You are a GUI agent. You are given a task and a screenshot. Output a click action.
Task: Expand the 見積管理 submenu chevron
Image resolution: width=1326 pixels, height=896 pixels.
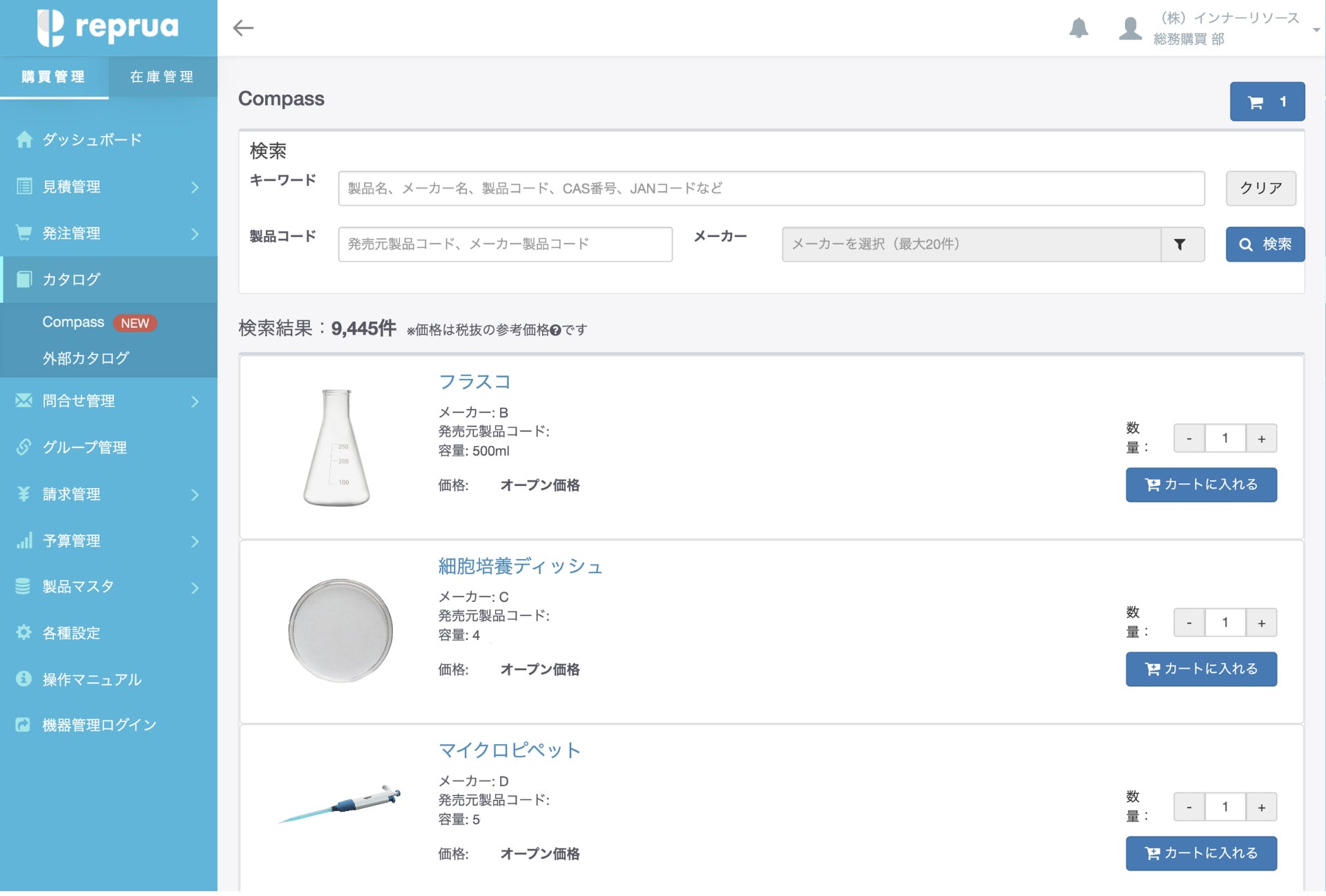pyautogui.click(x=195, y=187)
